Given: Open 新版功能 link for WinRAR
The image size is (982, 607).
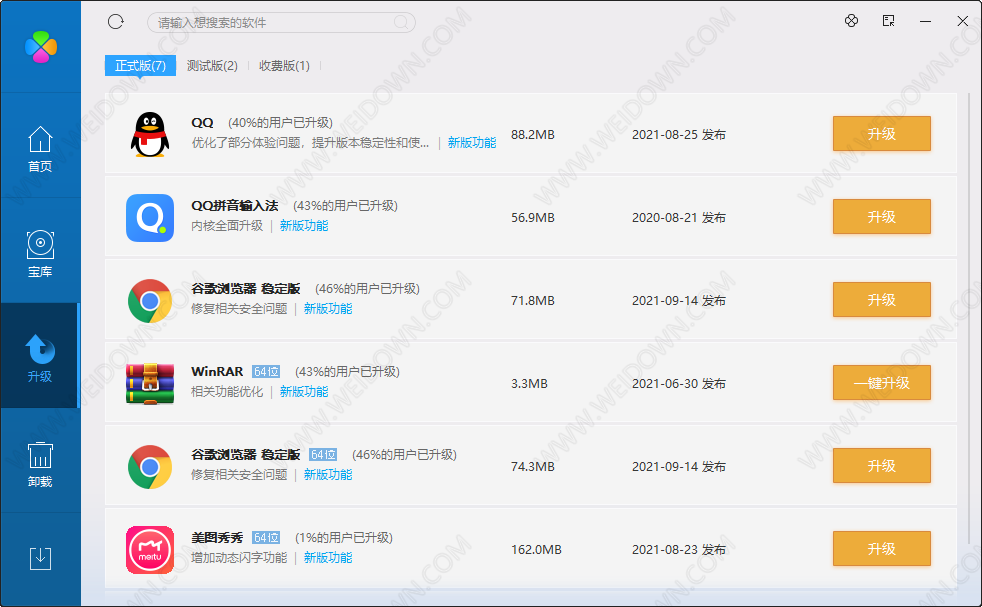Looking at the screenshot, I should [x=304, y=392].
